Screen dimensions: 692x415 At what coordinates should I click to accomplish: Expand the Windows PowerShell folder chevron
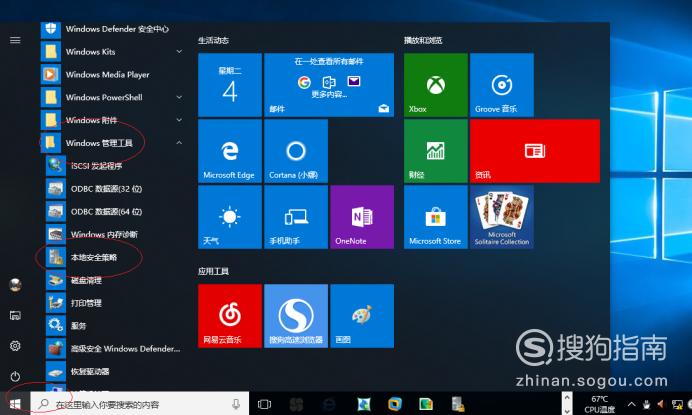(x=179, y=97)
